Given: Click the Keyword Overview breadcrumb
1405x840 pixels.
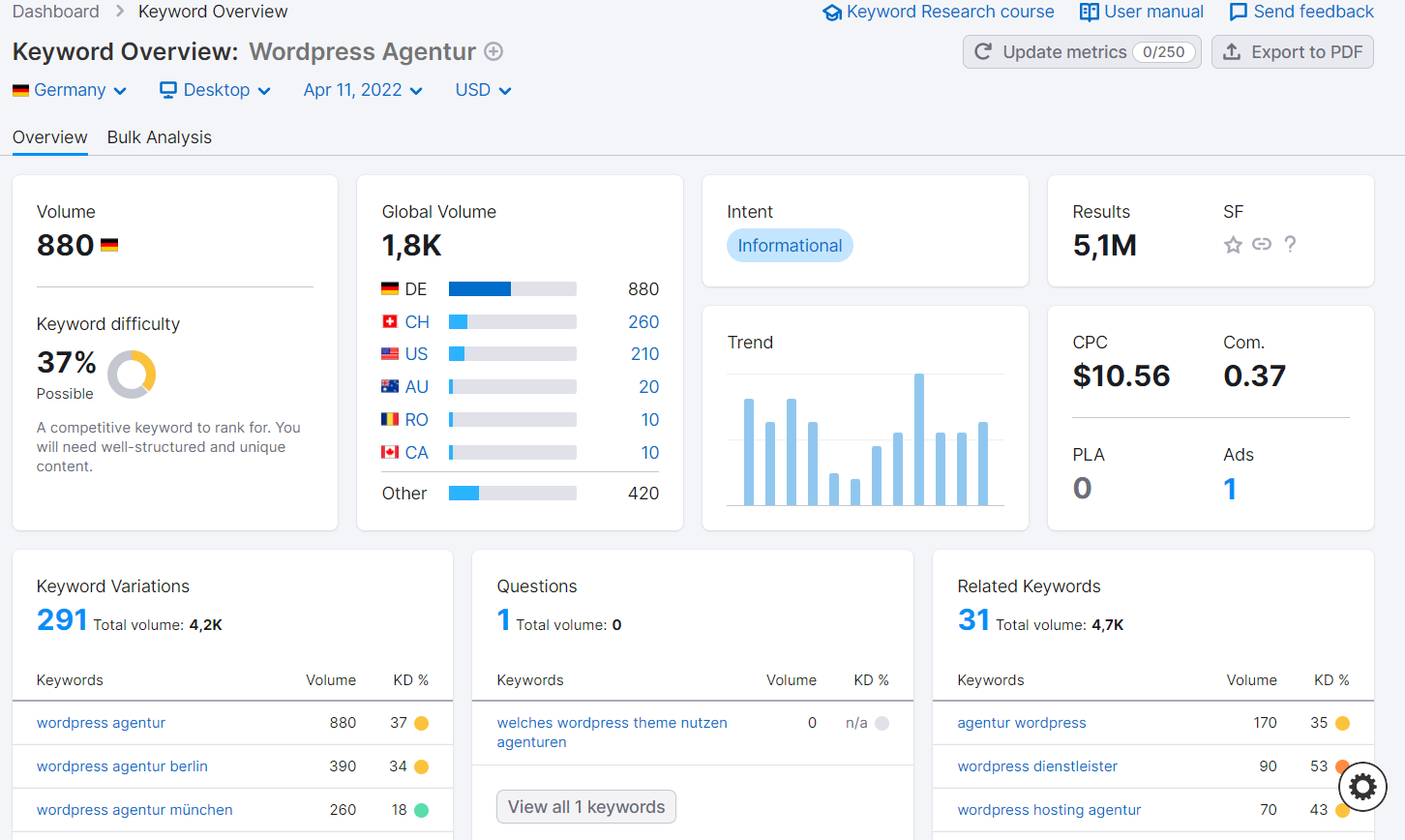Looking at the screenshot, I should point(213,12).
